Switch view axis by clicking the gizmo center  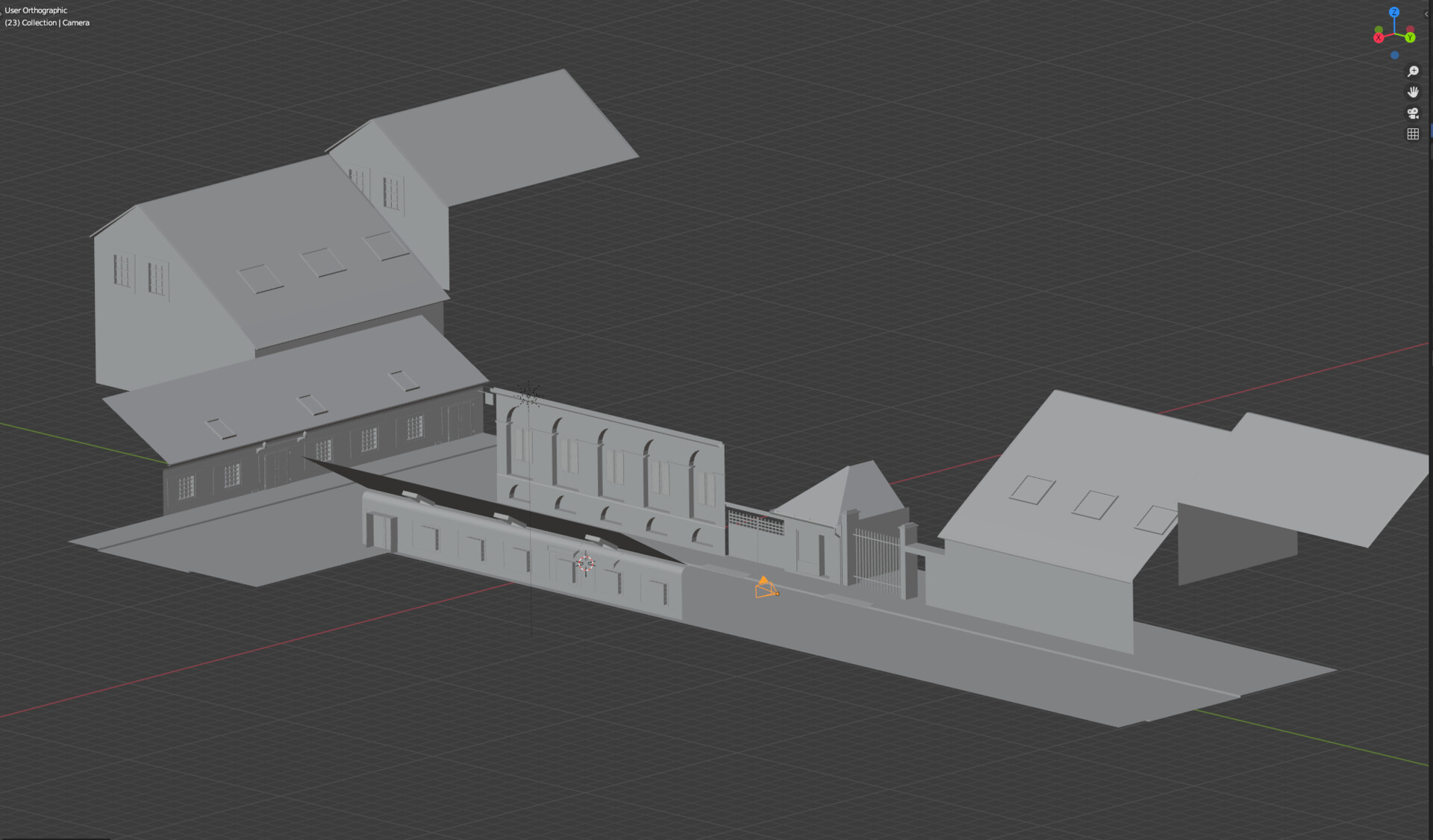[1394, 33]
